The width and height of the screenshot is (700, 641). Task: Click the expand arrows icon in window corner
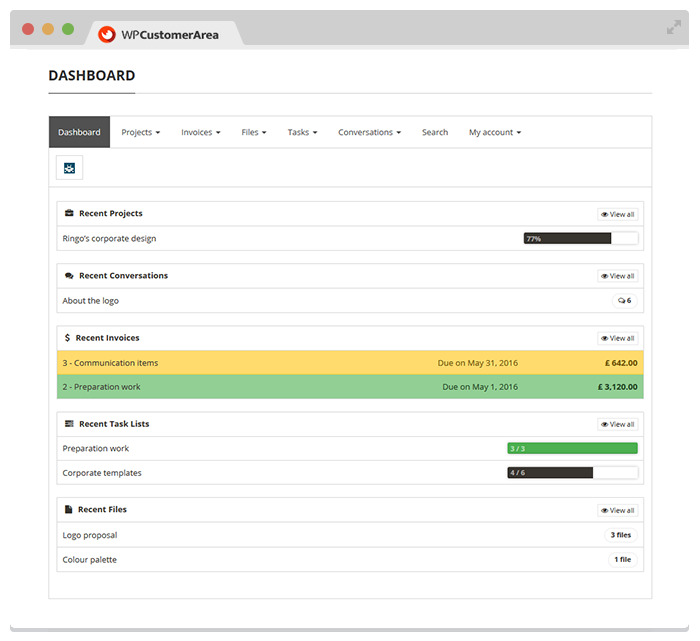(x=674, y=28)
